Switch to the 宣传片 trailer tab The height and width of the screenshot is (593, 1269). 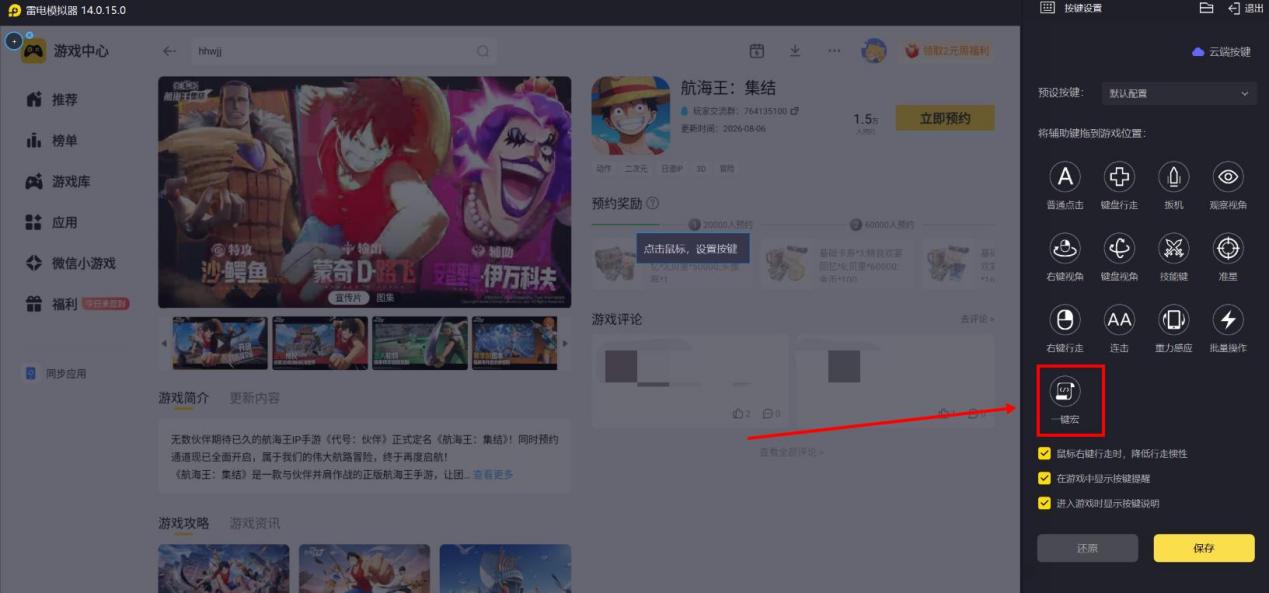coord(348,298)
